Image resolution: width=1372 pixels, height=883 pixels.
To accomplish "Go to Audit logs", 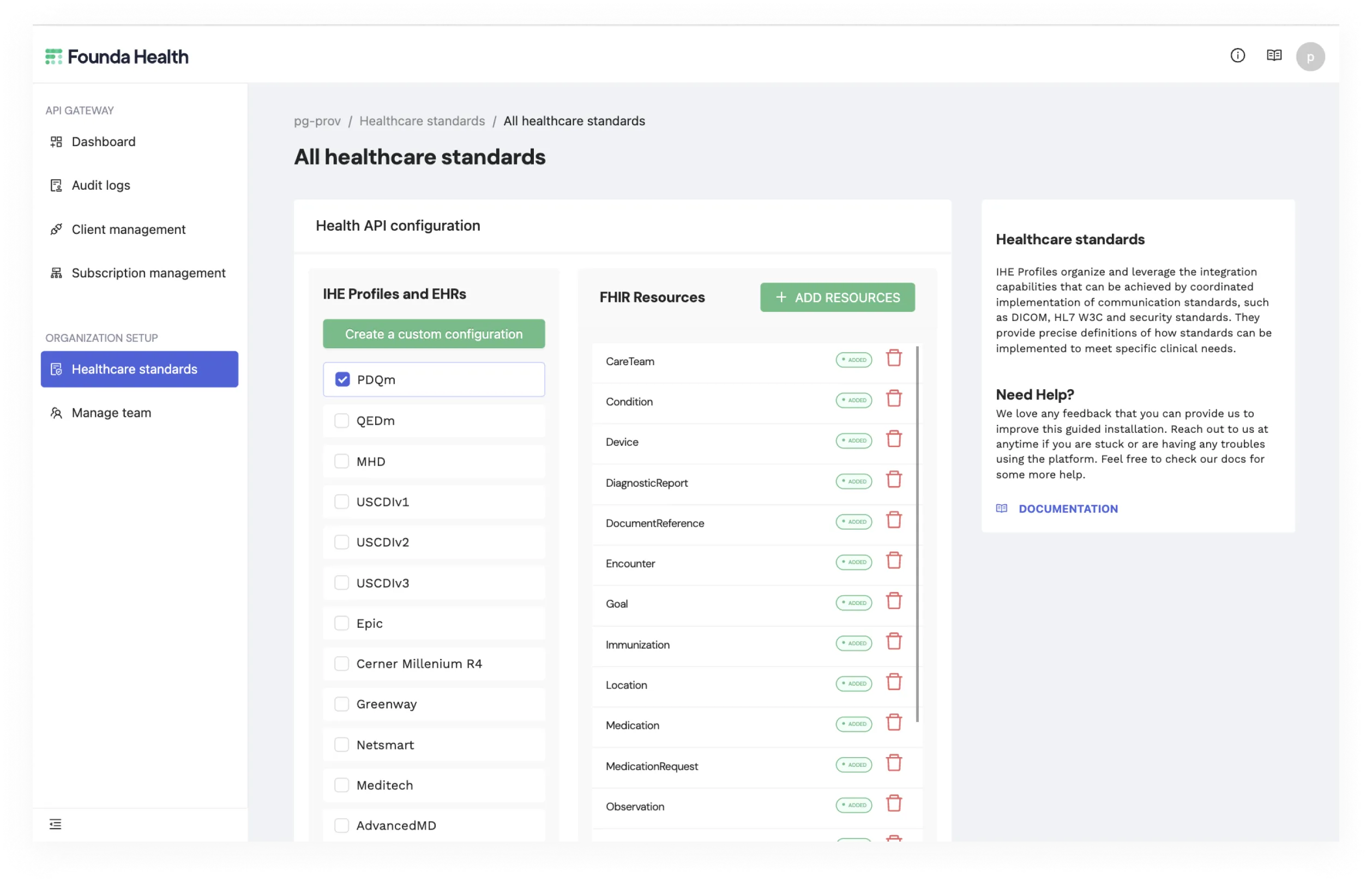I will 140,185.
